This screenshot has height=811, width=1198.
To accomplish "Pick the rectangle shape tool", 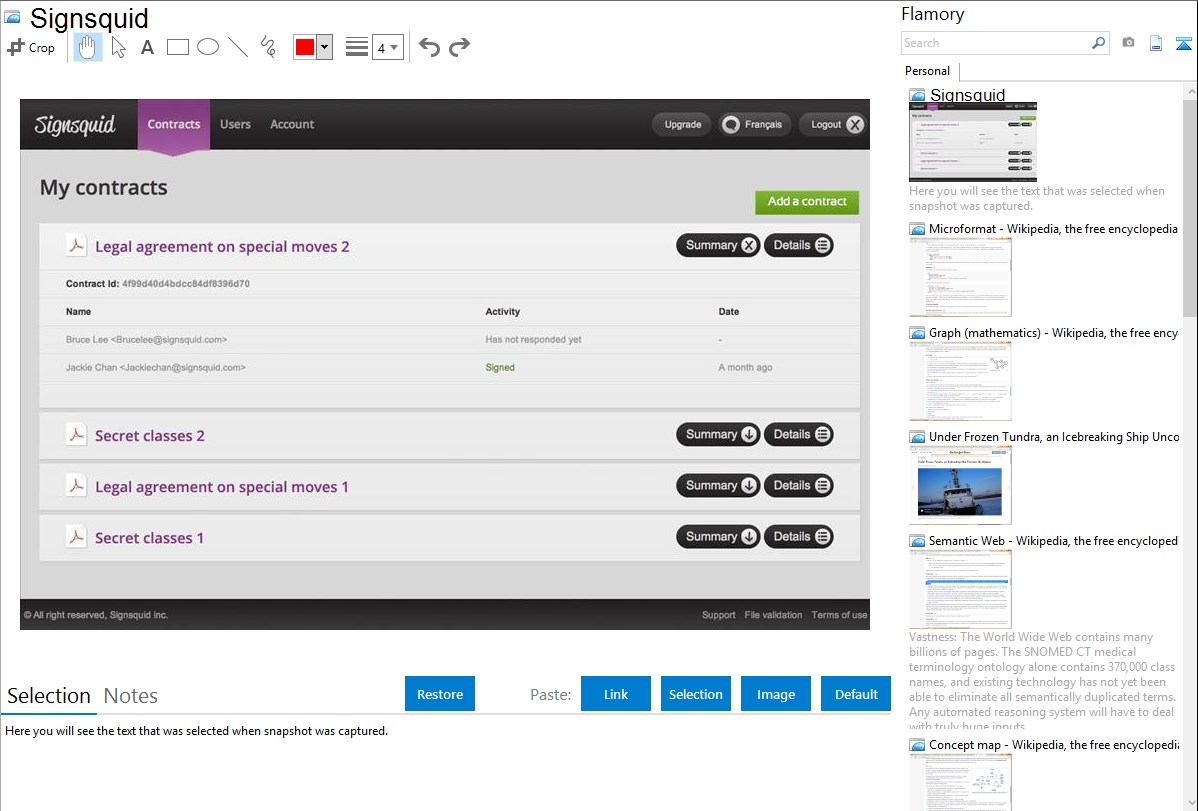I will pos(178,47).
